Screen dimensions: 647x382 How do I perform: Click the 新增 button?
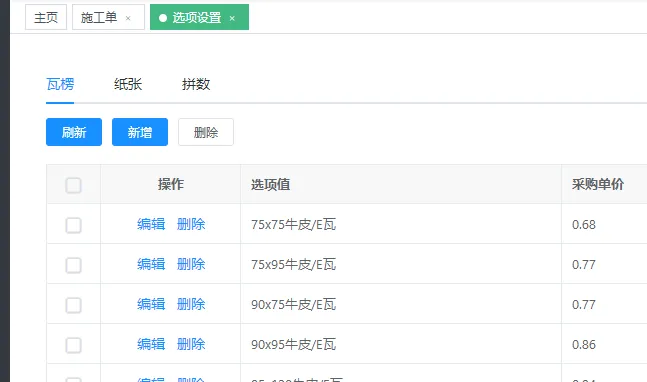click(x=140, y=132)
